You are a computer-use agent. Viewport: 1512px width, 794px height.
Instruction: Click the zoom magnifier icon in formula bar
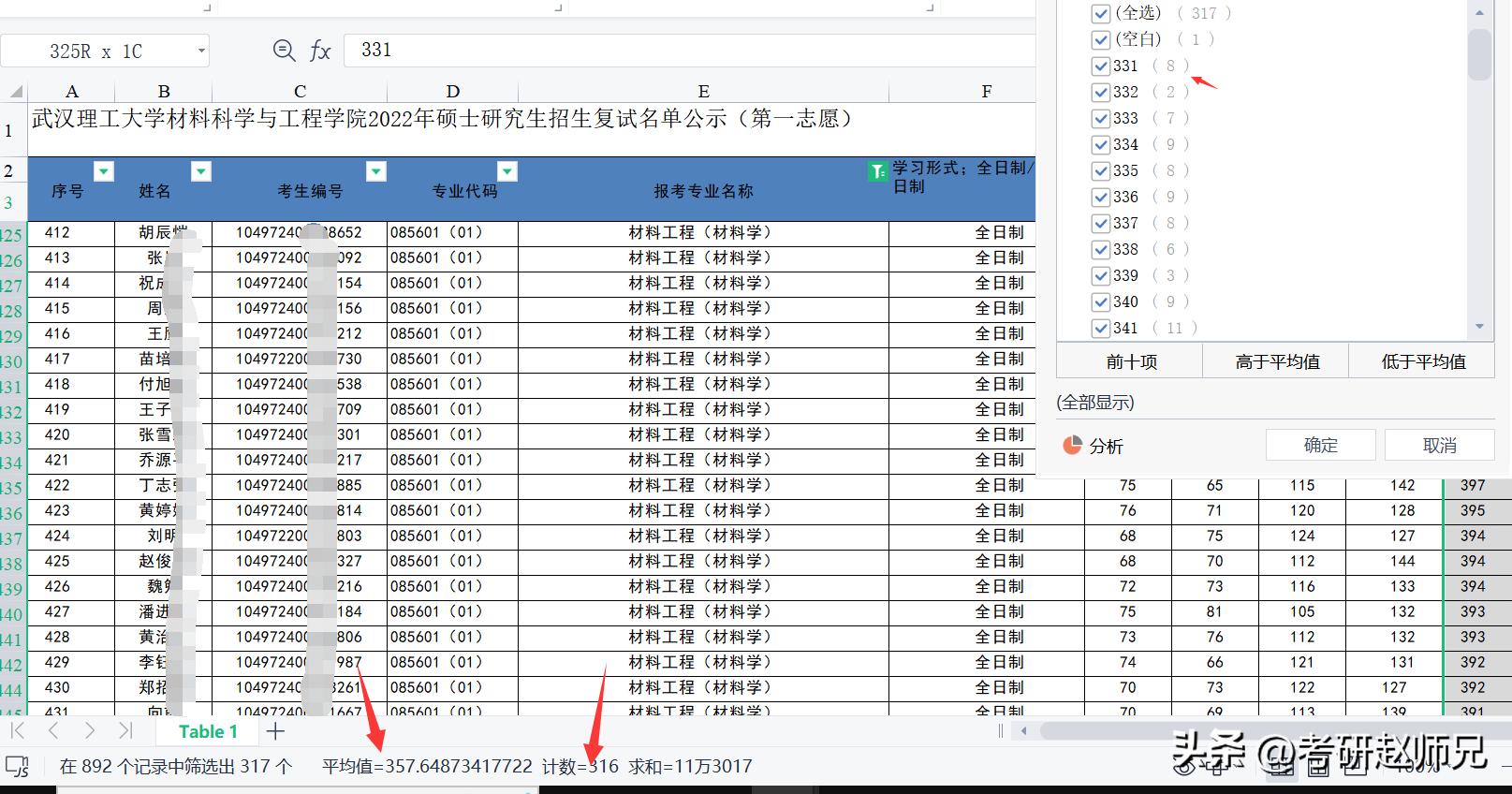click(x=284, y=51)
